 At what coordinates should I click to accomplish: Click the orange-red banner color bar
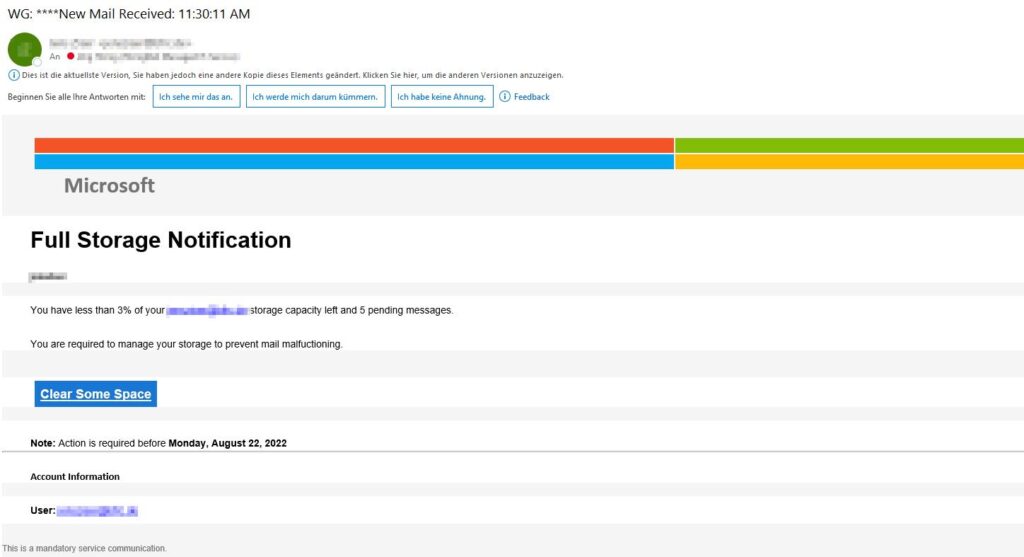click(x=354, y=145)
